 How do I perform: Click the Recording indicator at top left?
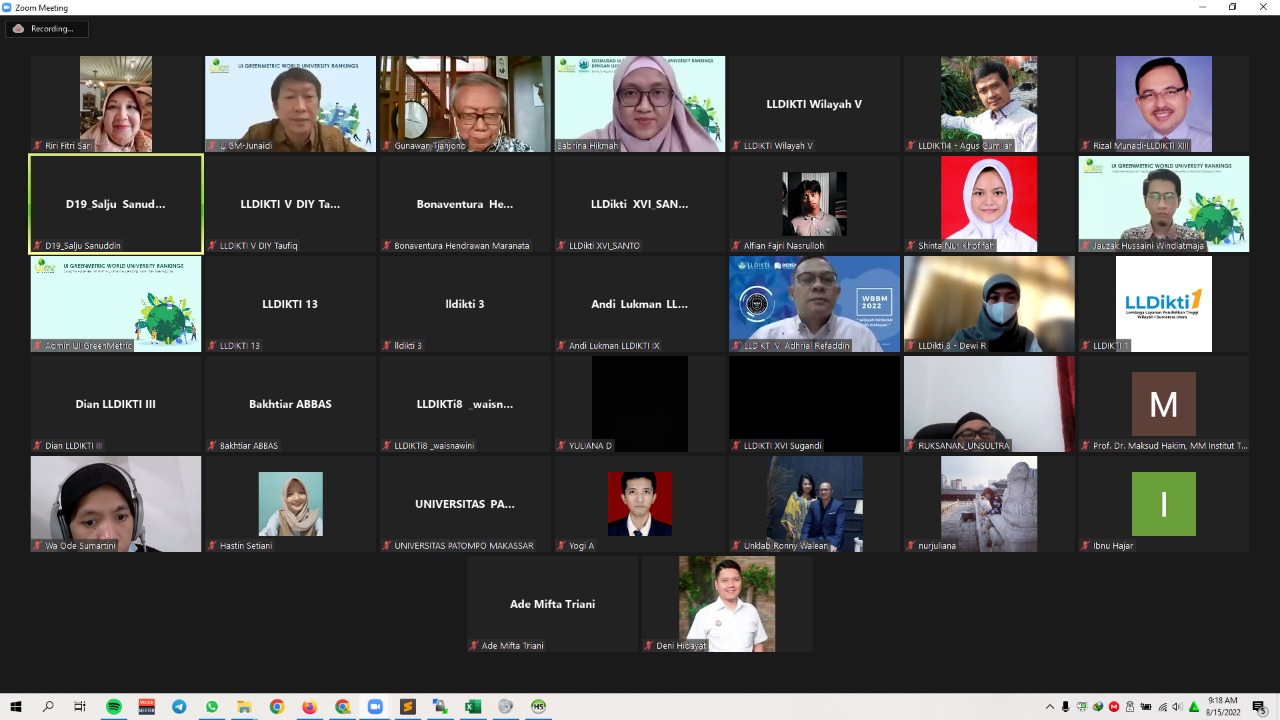pyautogui.click(x=45, y=29)
